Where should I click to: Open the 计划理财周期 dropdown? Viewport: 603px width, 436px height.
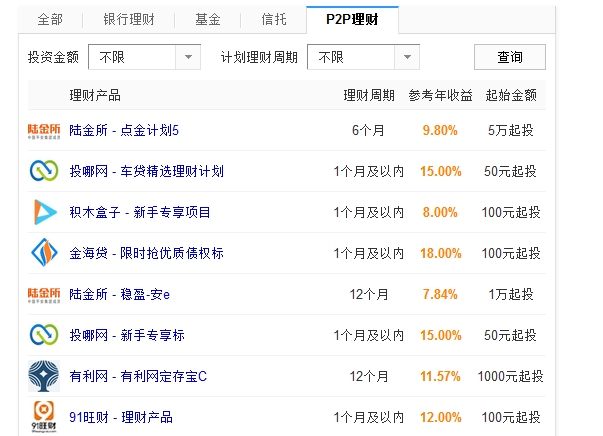[x=363, y=57]
